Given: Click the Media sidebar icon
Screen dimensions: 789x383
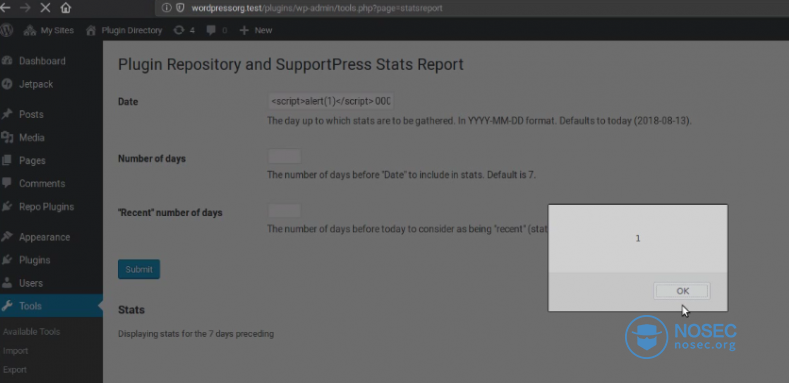Looking at the screenshot, I should tap(7, 137).
